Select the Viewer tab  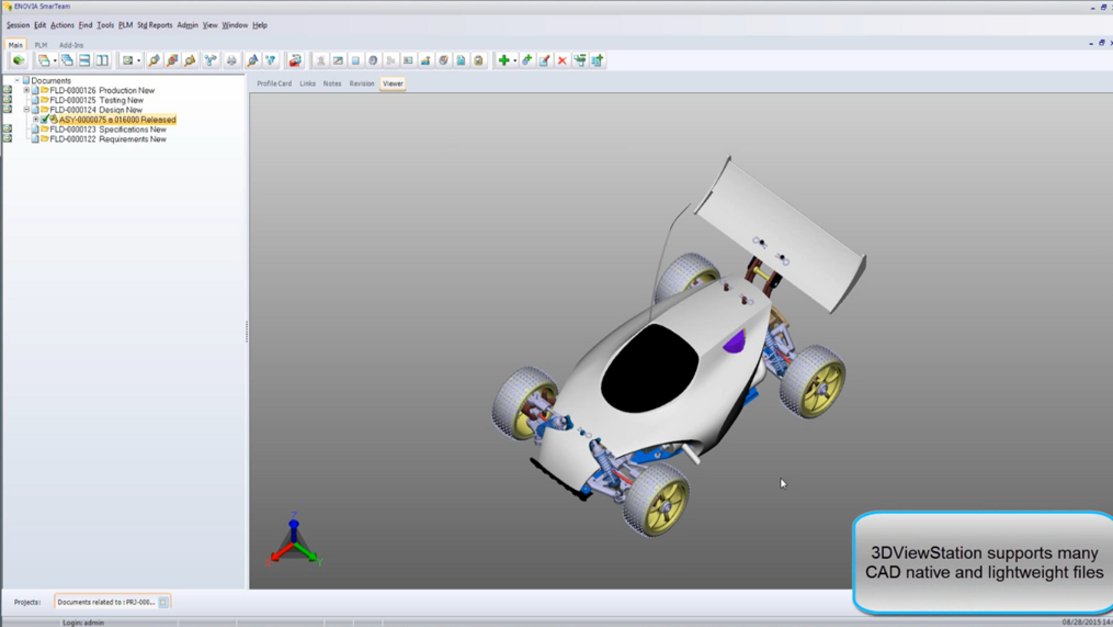[393, 84]
